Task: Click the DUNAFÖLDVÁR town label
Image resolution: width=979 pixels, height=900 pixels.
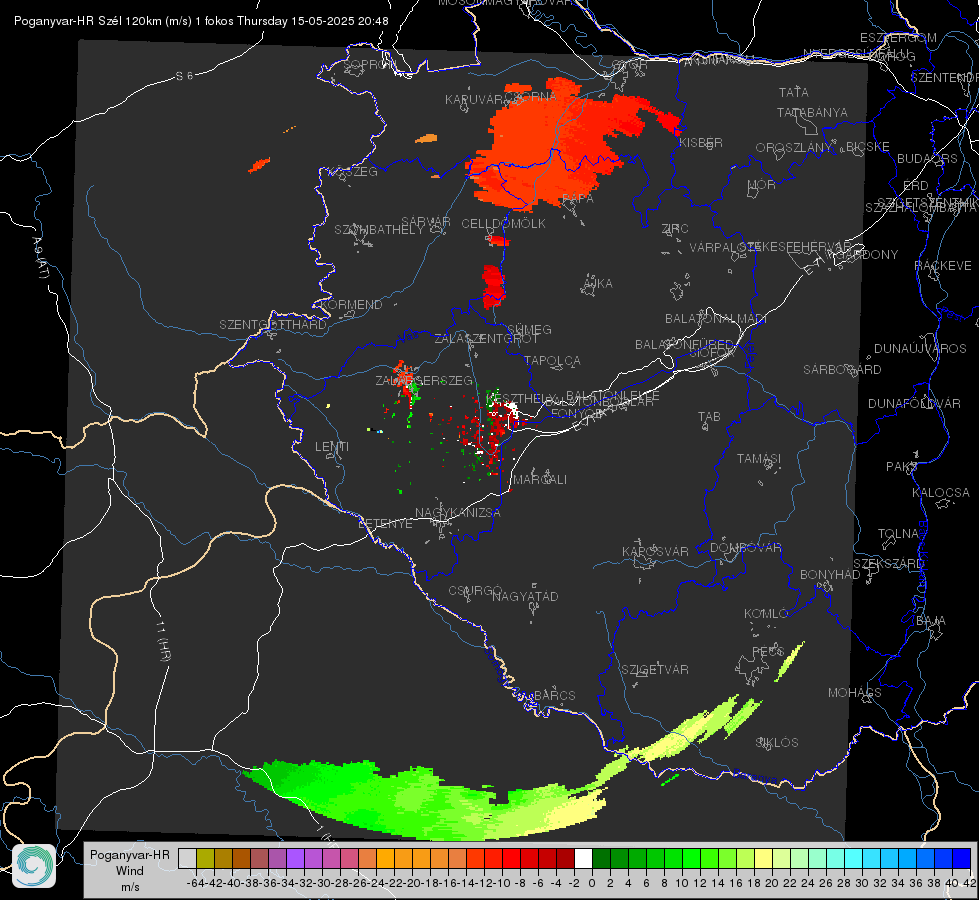Action: [x=914, y=404]
